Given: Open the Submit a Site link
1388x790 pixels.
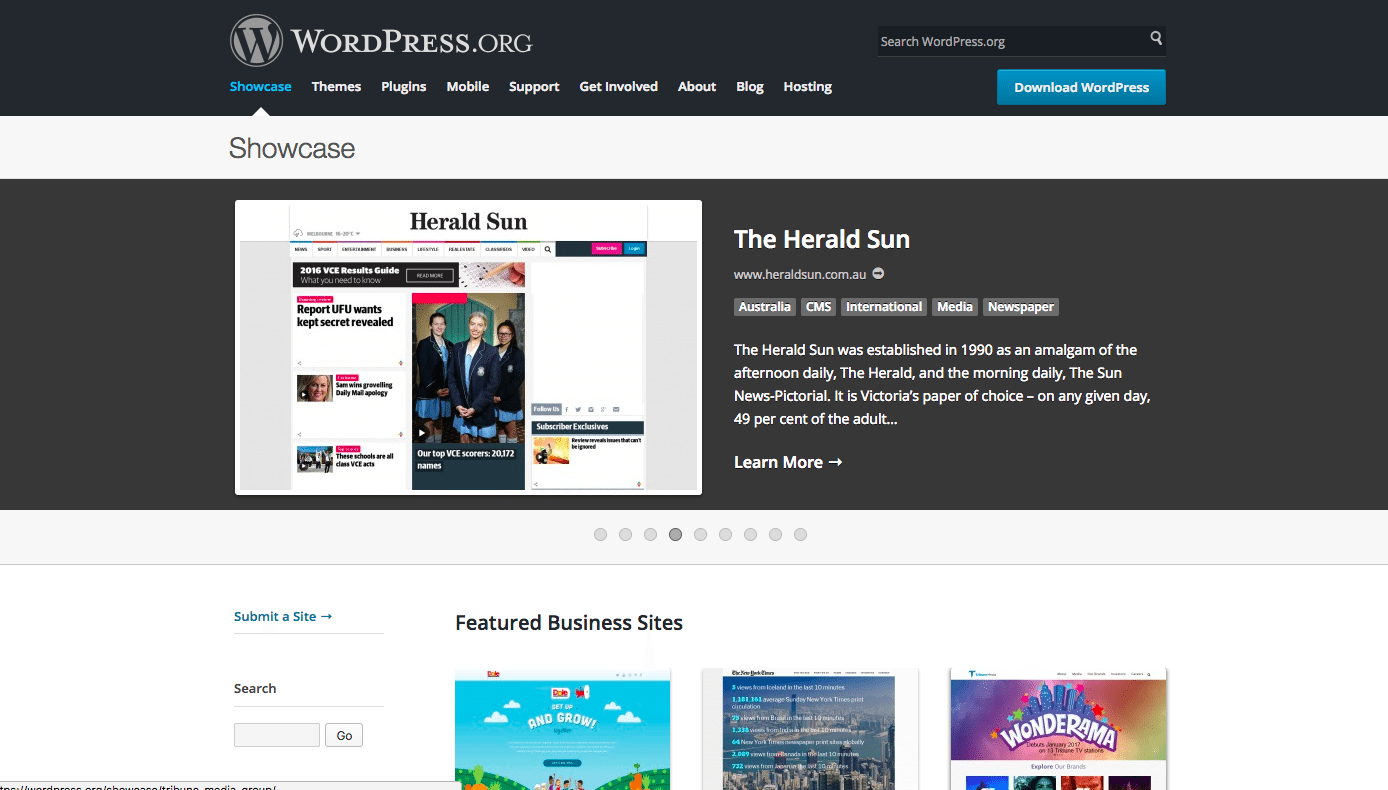Looking at the screenshot, I should [283, 616].
